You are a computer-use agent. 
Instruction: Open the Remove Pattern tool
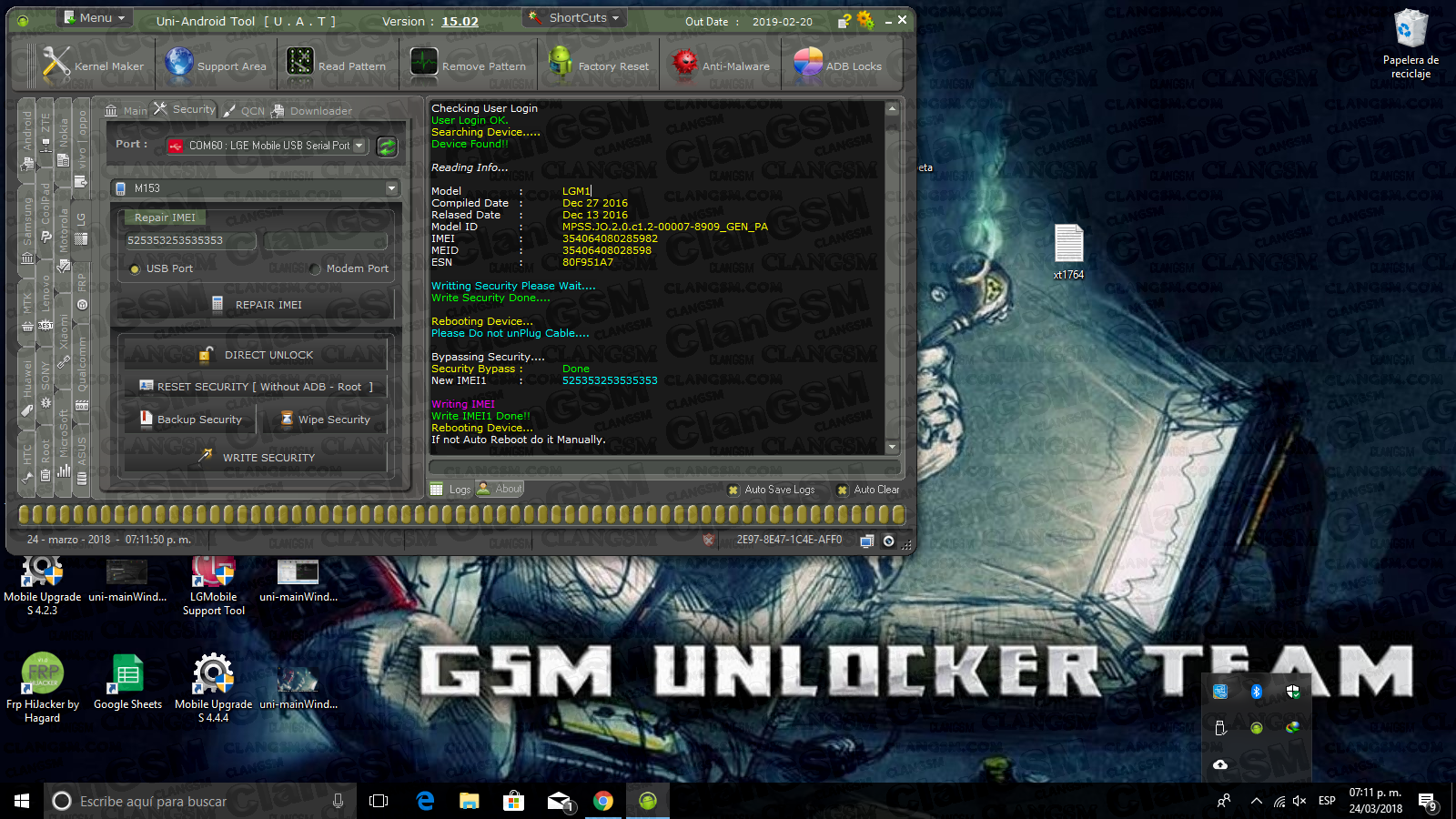coord(468,66)
